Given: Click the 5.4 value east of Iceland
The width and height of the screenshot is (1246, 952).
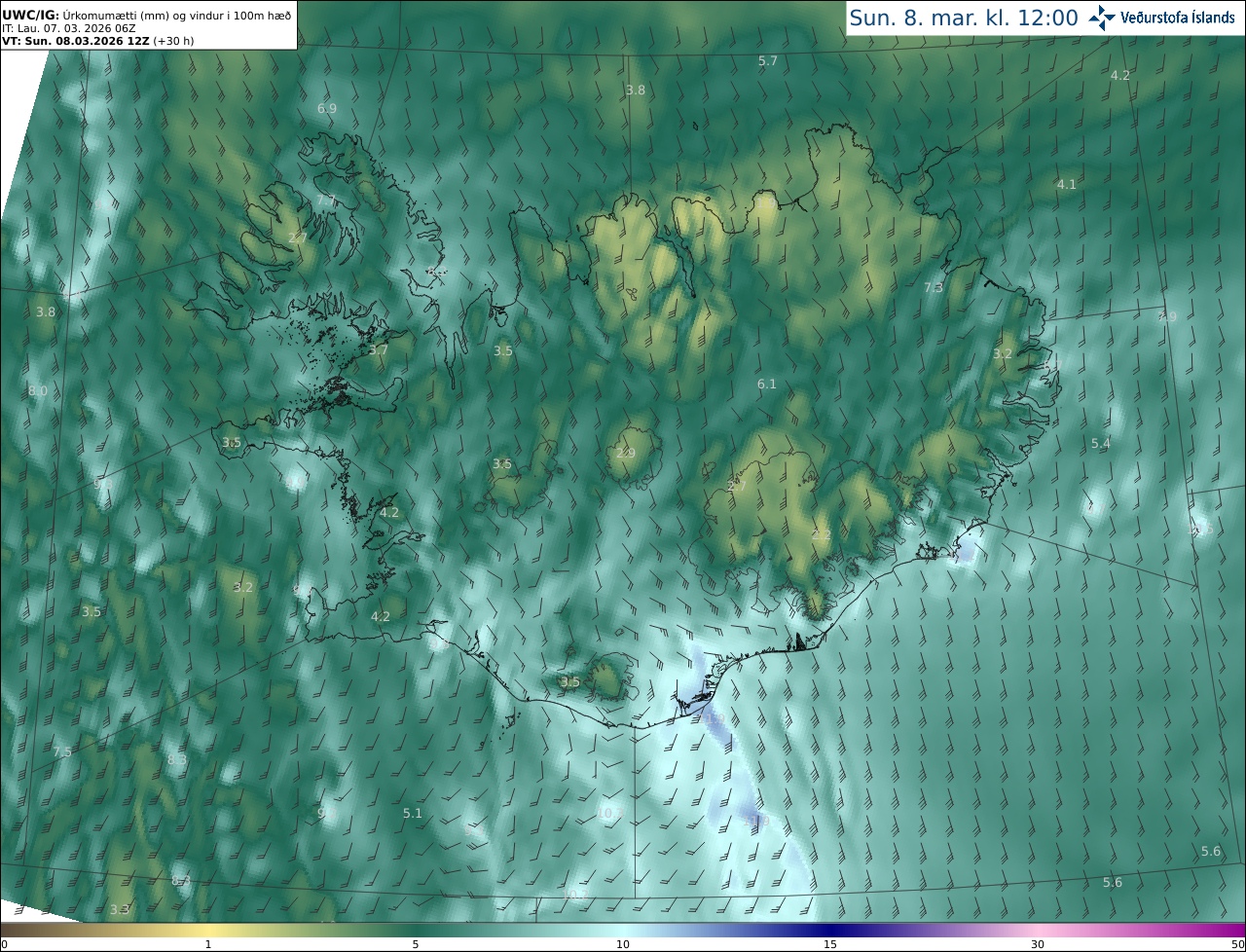Looking at the screenshot, I should coord(1101,444).
